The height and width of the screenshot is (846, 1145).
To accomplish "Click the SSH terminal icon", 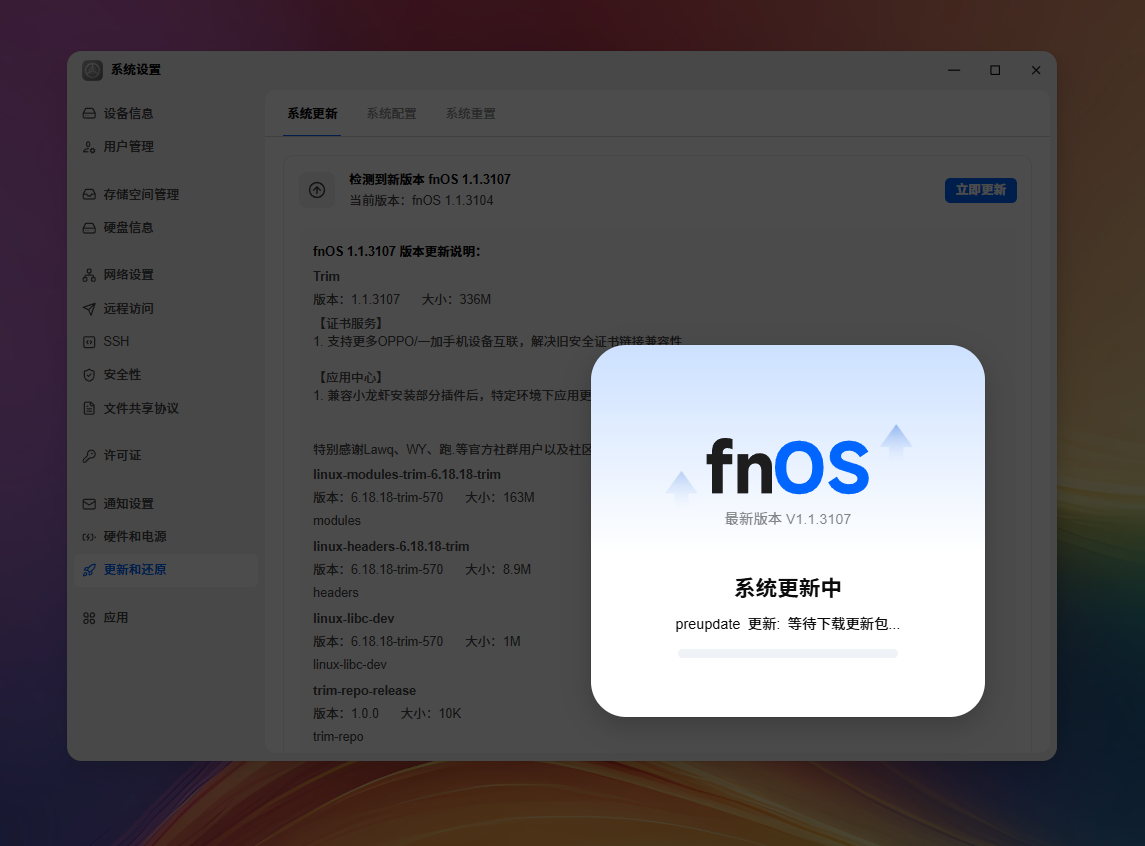I will click(89, 342).
